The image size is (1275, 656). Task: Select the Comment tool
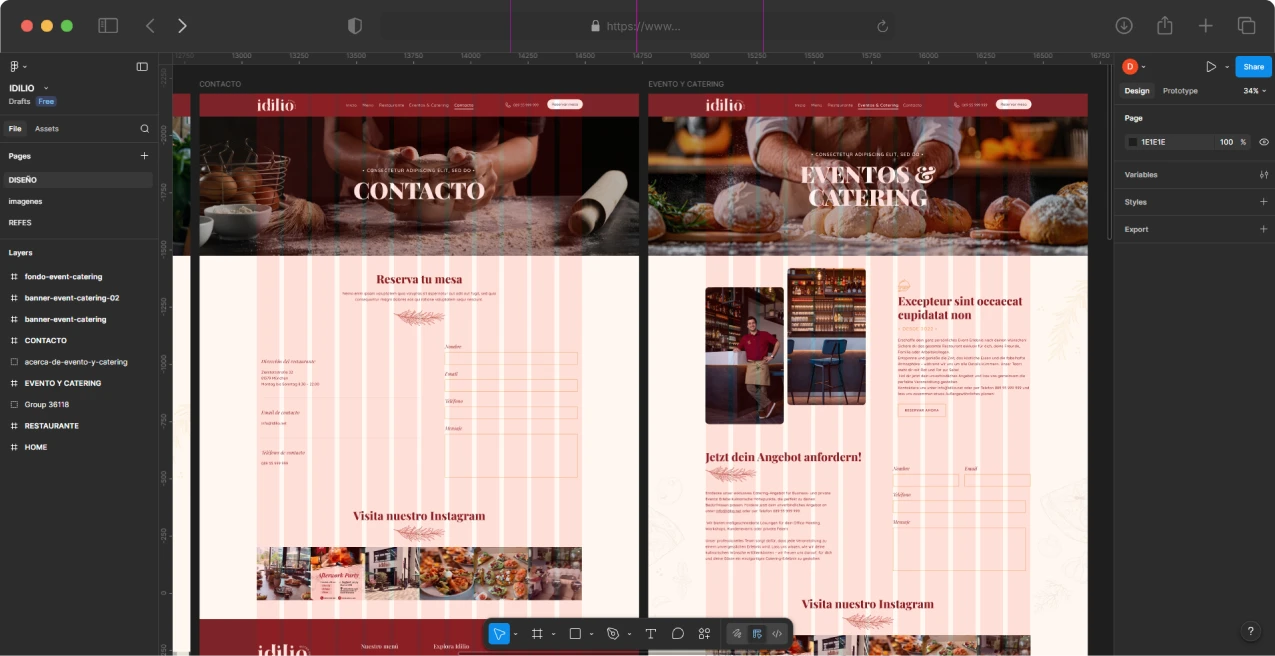pyautogui.click(x=677, y=634)
